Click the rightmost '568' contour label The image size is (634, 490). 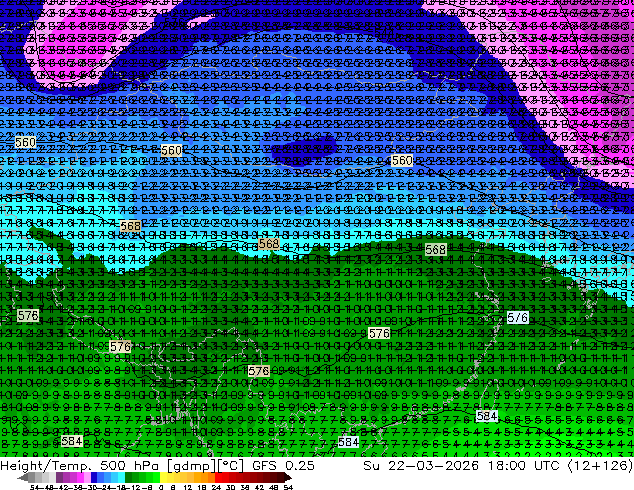pyautogui.click(x=435, y=249)
